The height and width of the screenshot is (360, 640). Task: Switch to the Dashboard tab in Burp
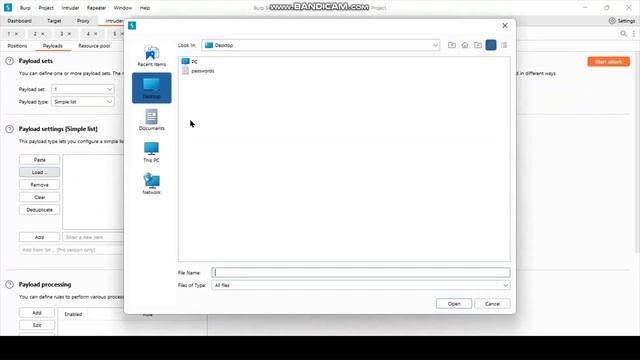click(19, 21)
